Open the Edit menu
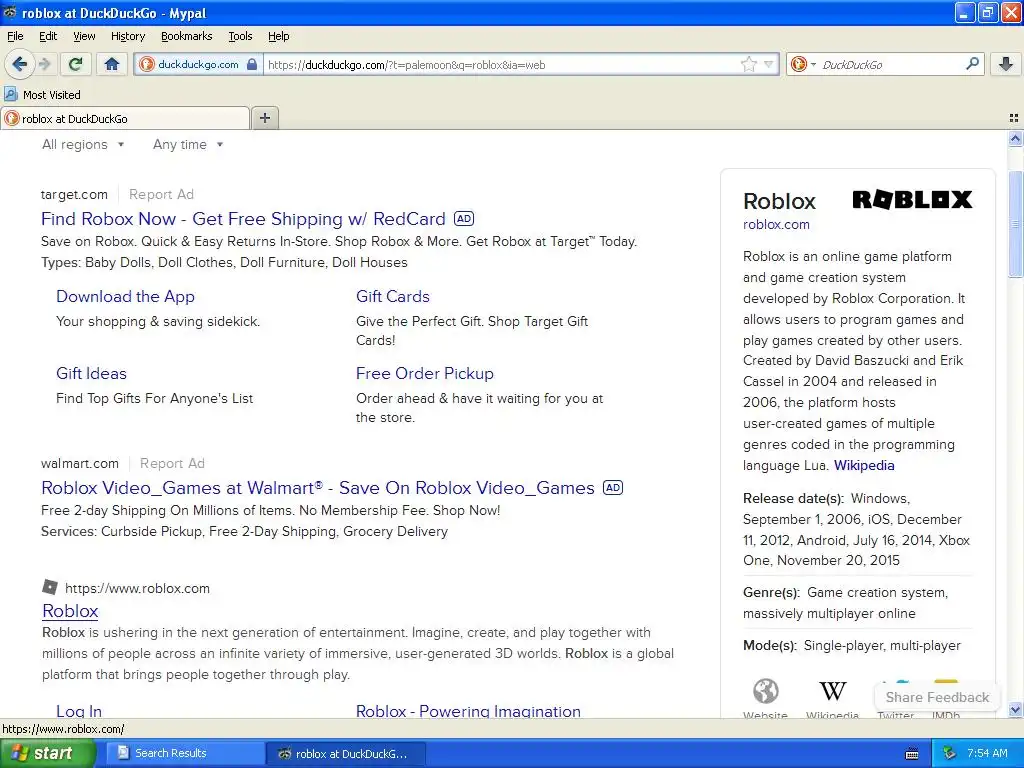 pos(48,36)
